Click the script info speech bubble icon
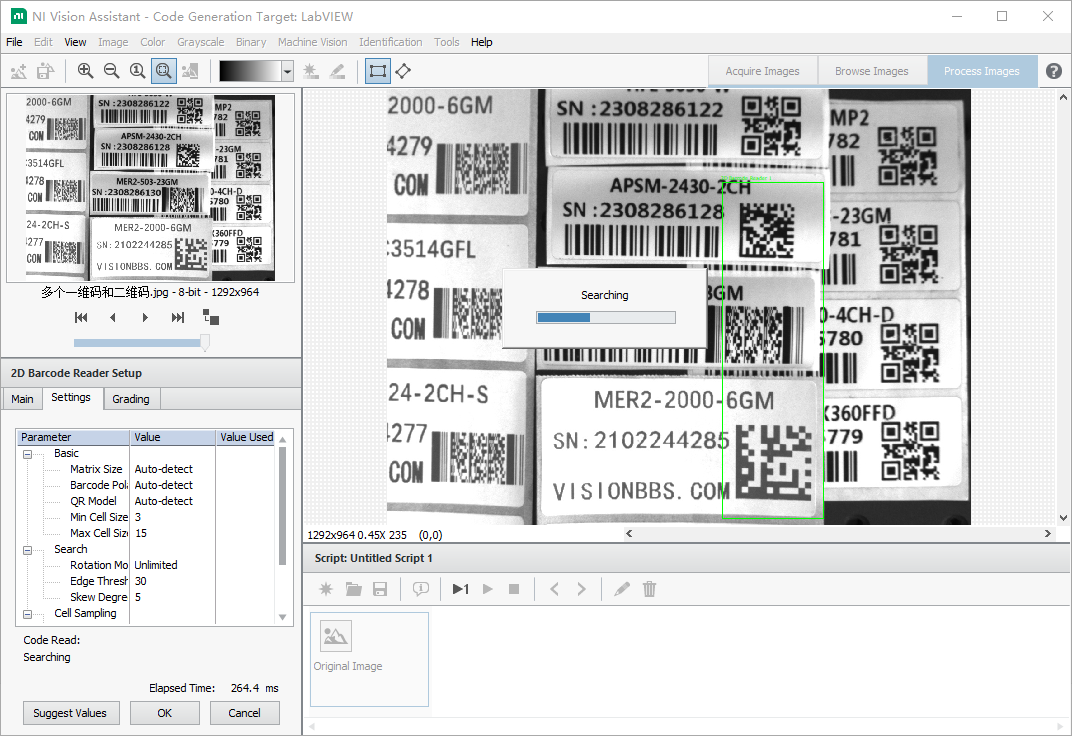The width and height of the screenshot is (1072, 736). point(420,589)
